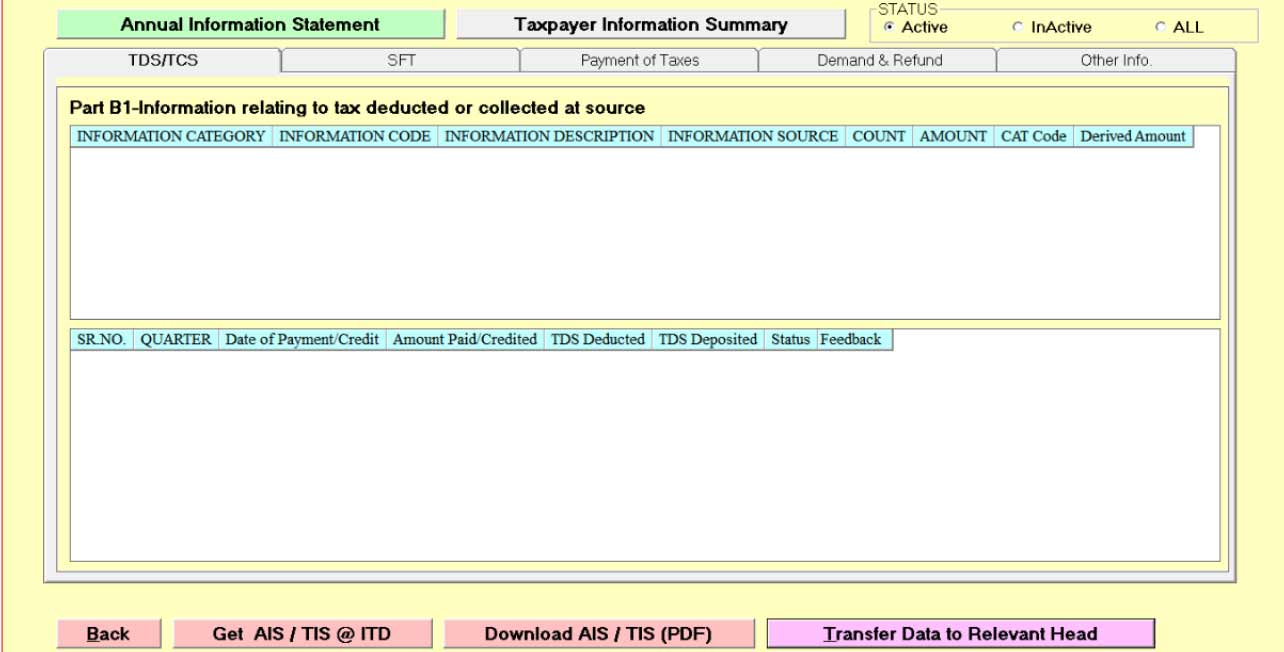Click the INFORMATION CATEGORY column header
The image size is (1284, 652).
(x=171, y=137)
